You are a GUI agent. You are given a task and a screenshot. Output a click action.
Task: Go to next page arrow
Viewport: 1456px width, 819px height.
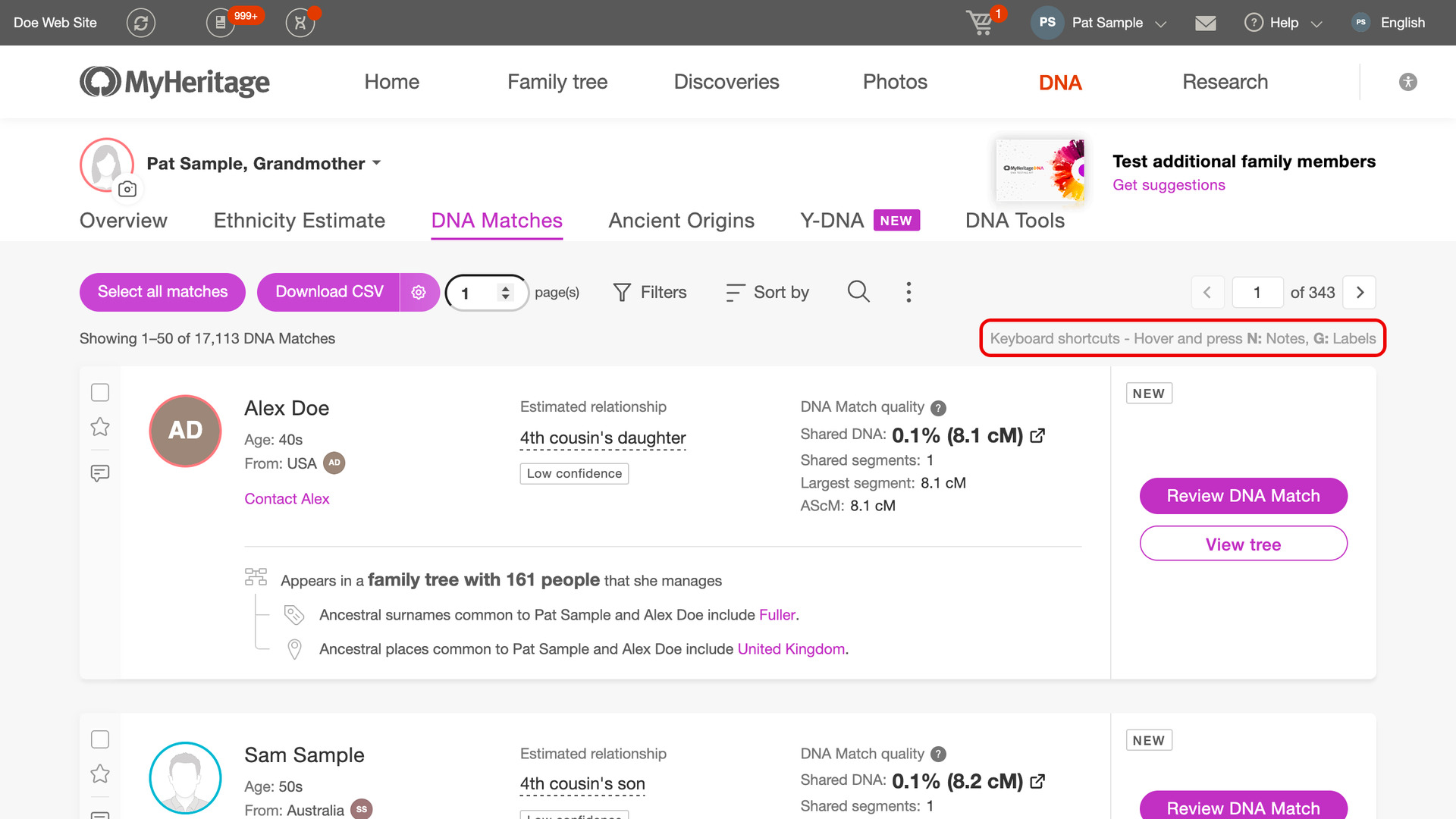click(x=1360, y=292)
